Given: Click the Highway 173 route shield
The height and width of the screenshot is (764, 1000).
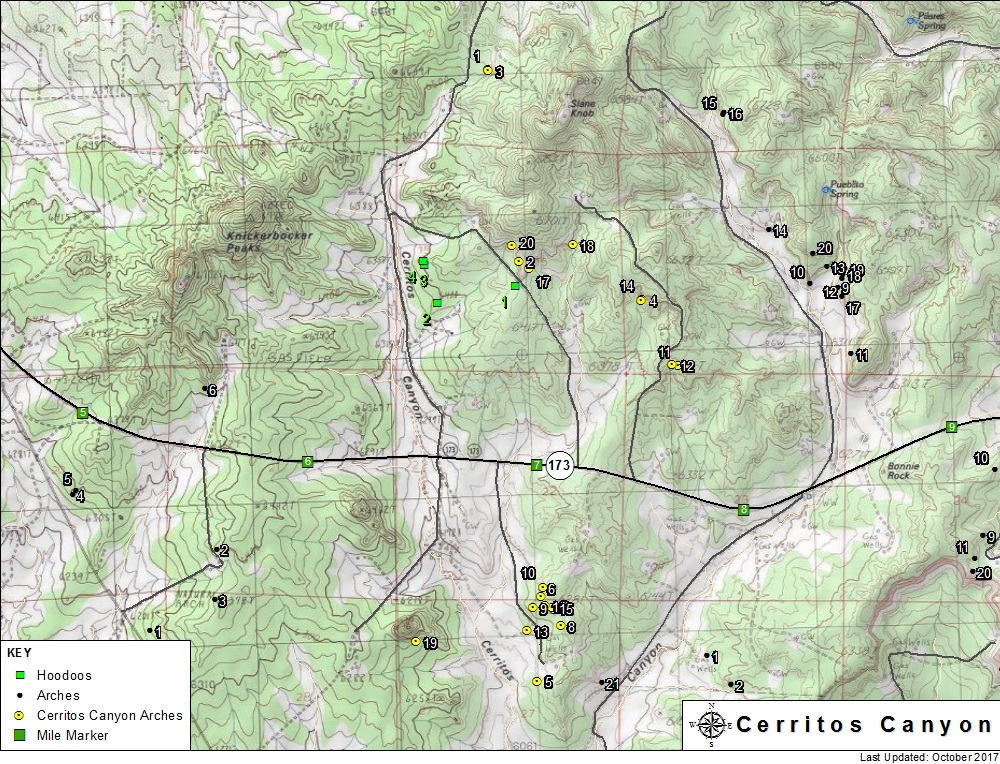Looking at the screenshot, I should pos(559,465).
